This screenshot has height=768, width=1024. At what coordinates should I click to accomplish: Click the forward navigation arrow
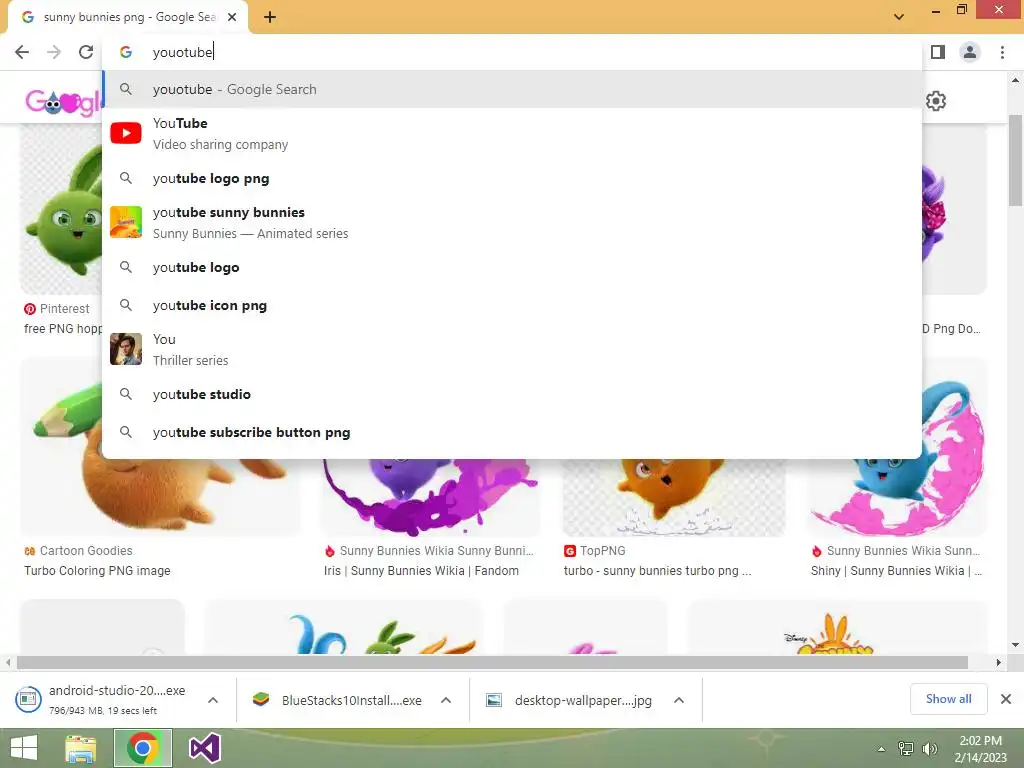(x=54, y=52)
